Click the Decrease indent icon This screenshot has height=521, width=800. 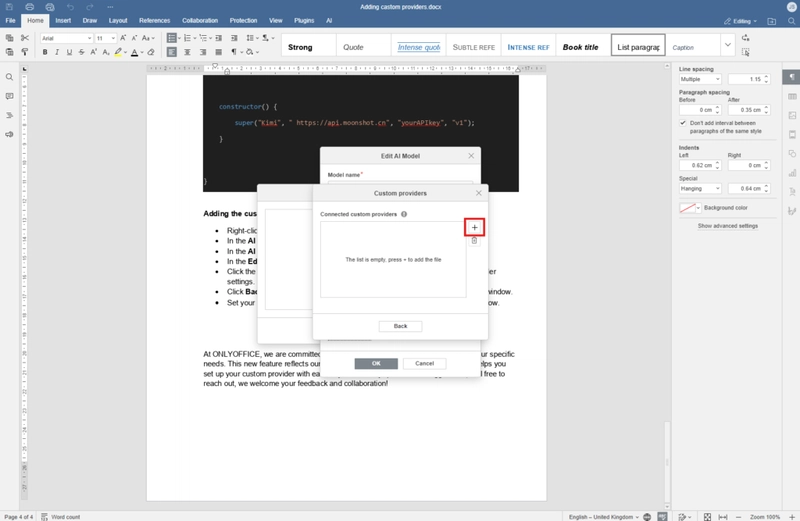219,38
